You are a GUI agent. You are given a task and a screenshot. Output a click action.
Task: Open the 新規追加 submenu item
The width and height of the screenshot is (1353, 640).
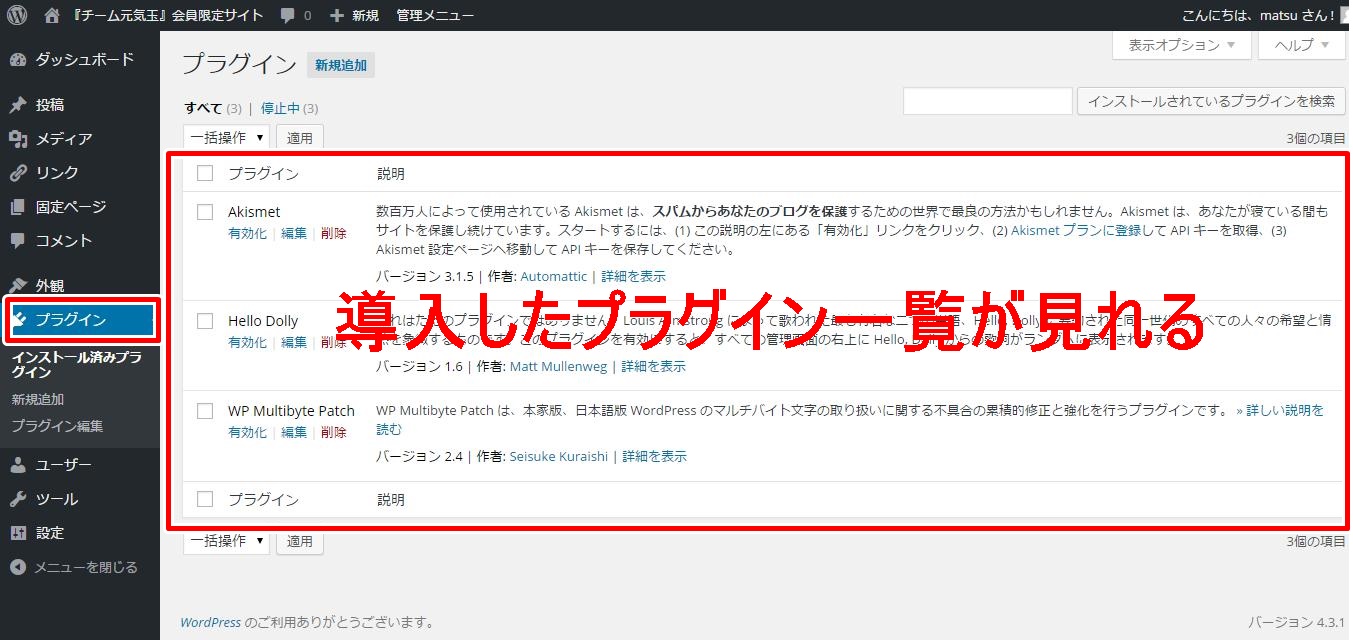point(38,399)
